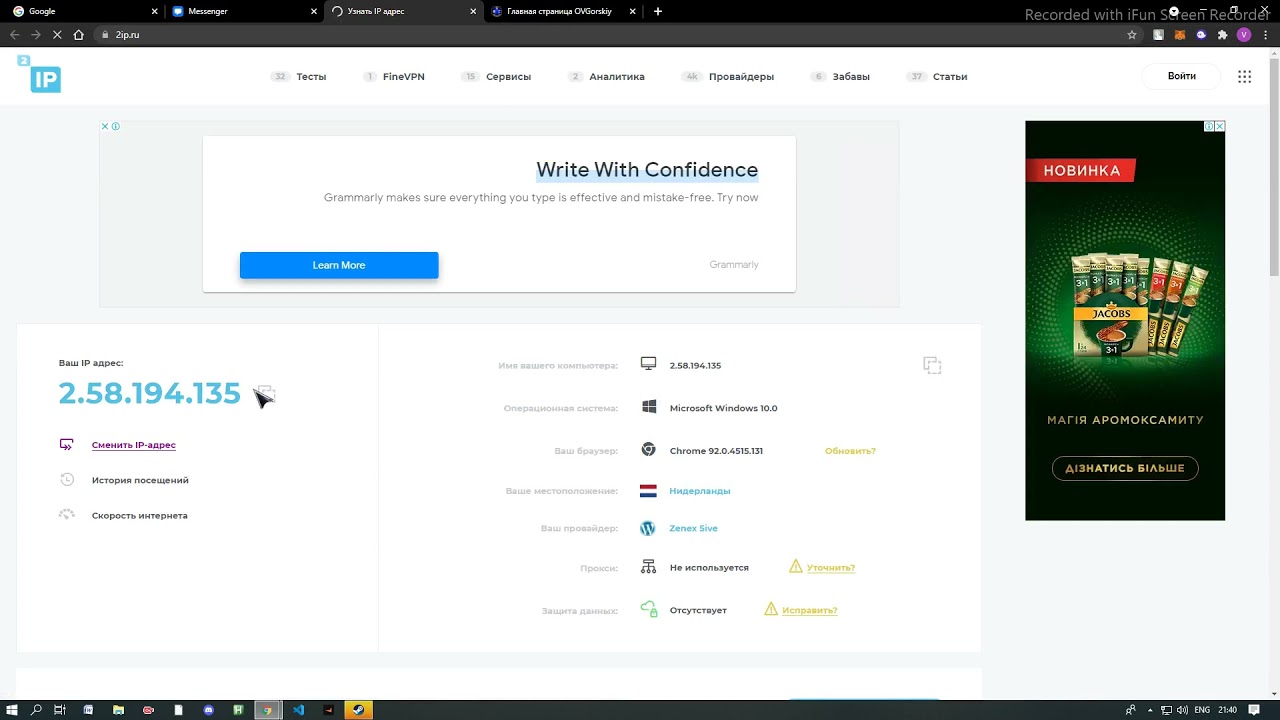Click the 21:40 taskbar clock
The width and height of the screenshot is (1280, 720).
pos(1228,710)
